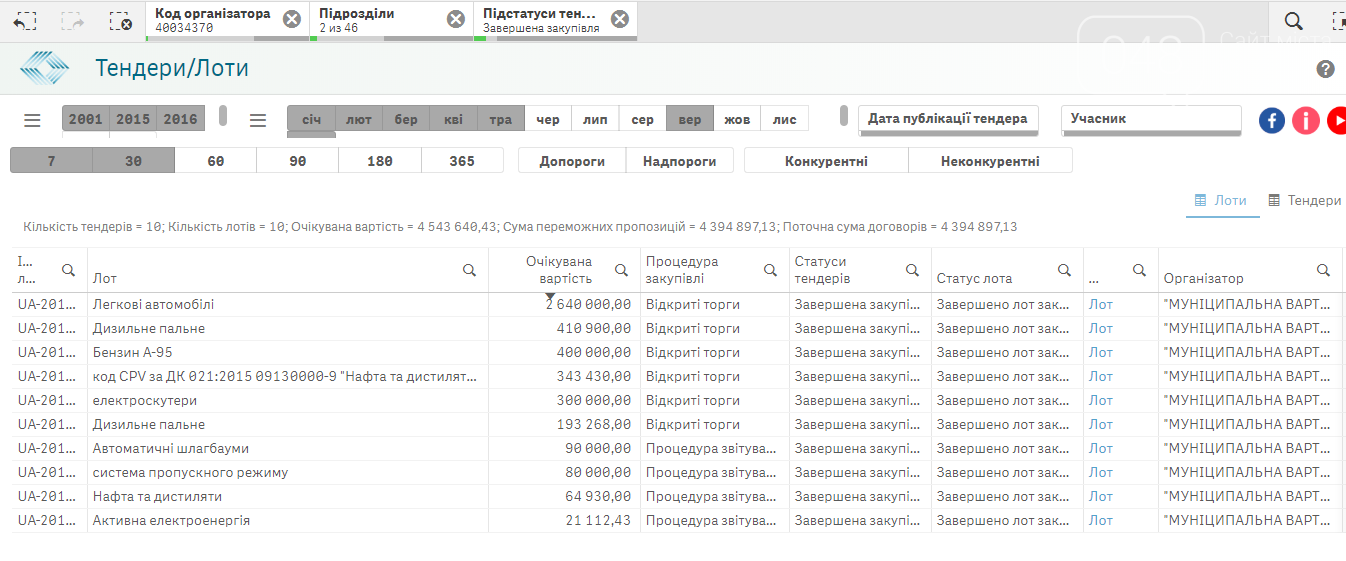This screenshot has width=1346, height=561.
Task: Sort by Очікувана вартість column header
Action: (559, 270)
